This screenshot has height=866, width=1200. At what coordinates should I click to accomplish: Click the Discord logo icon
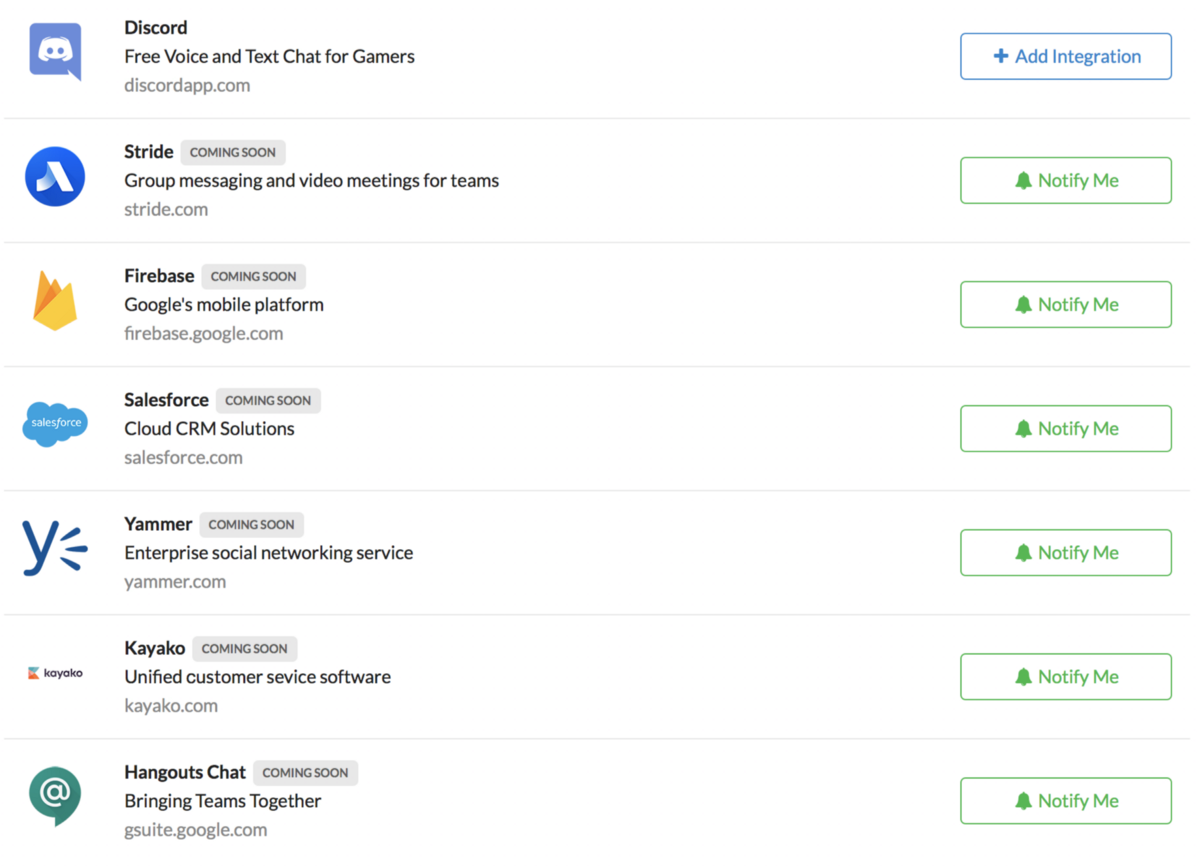(x=55, y=52)
